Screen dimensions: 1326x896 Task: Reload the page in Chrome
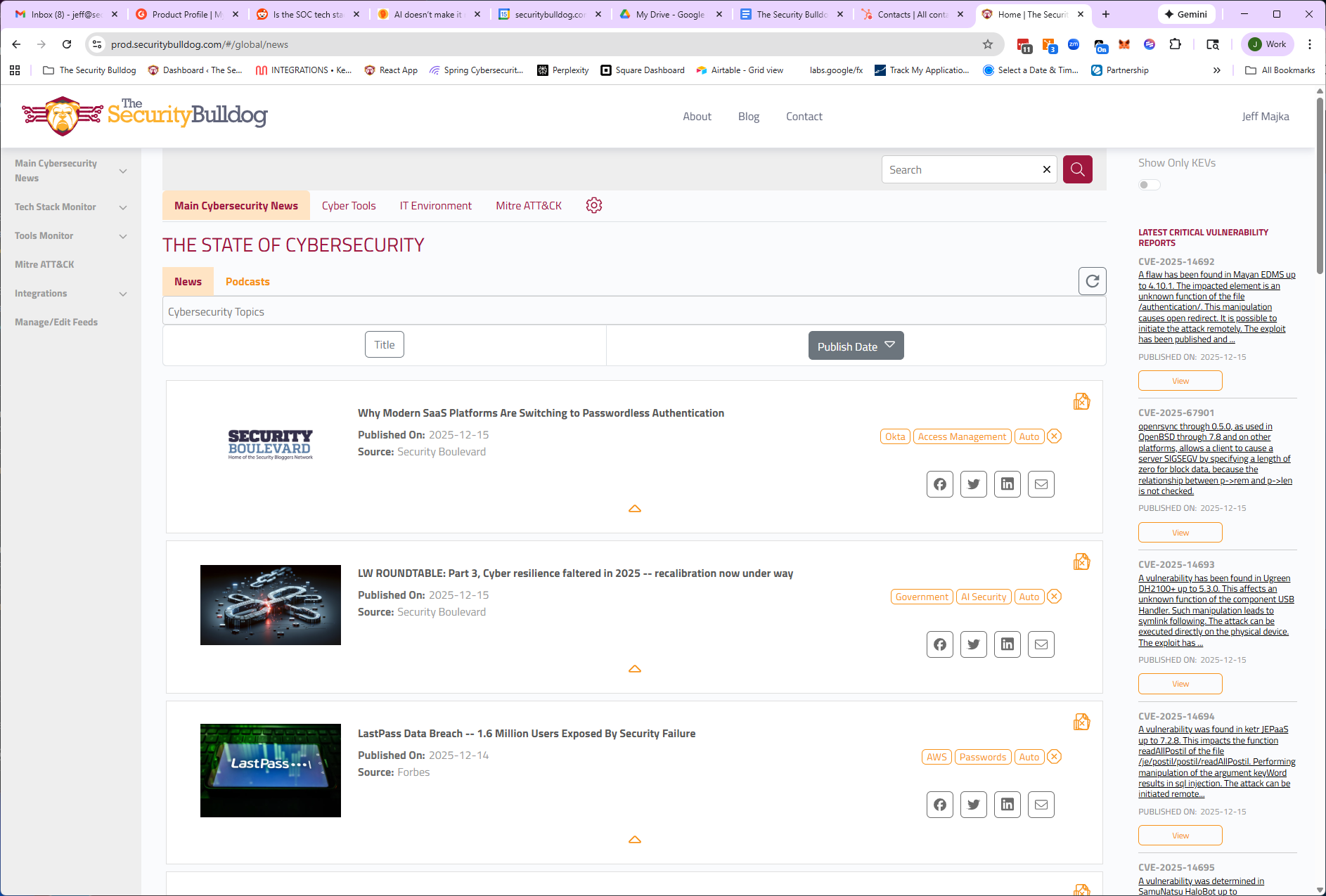[x=67, y=44]
